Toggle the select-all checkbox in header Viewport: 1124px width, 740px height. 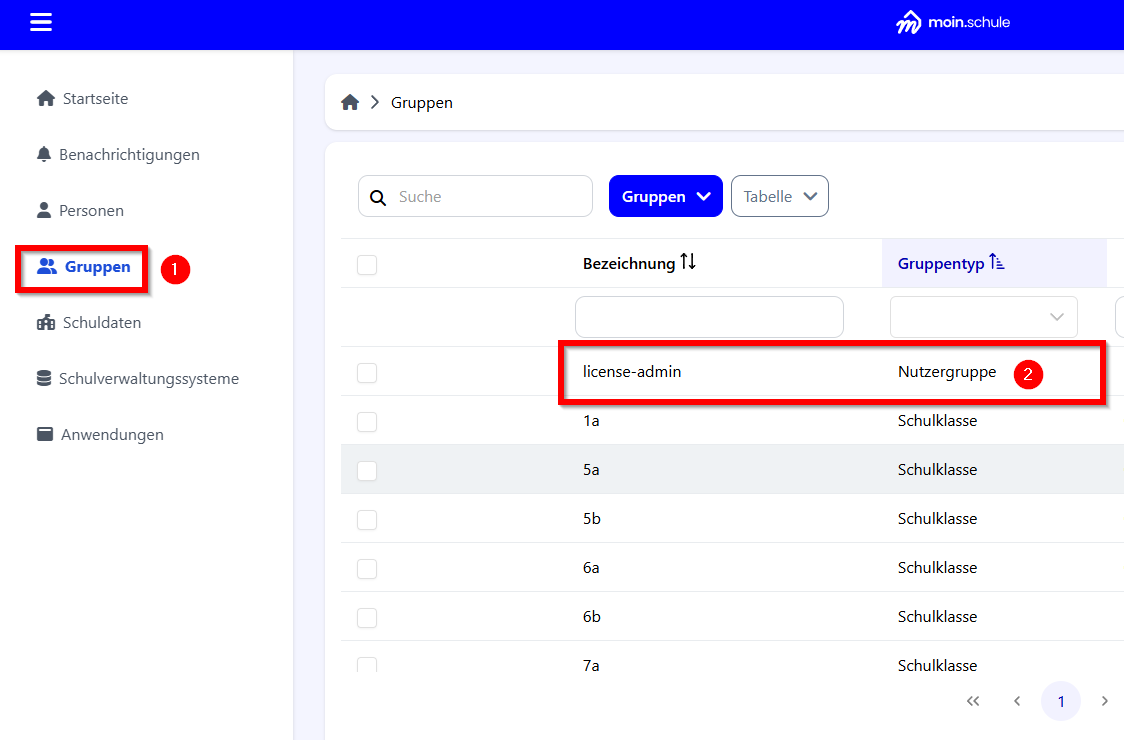[367, 265]
